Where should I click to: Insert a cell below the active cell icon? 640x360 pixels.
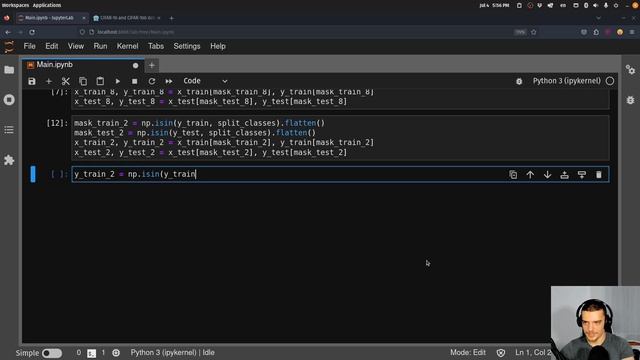tap(582, 175)
